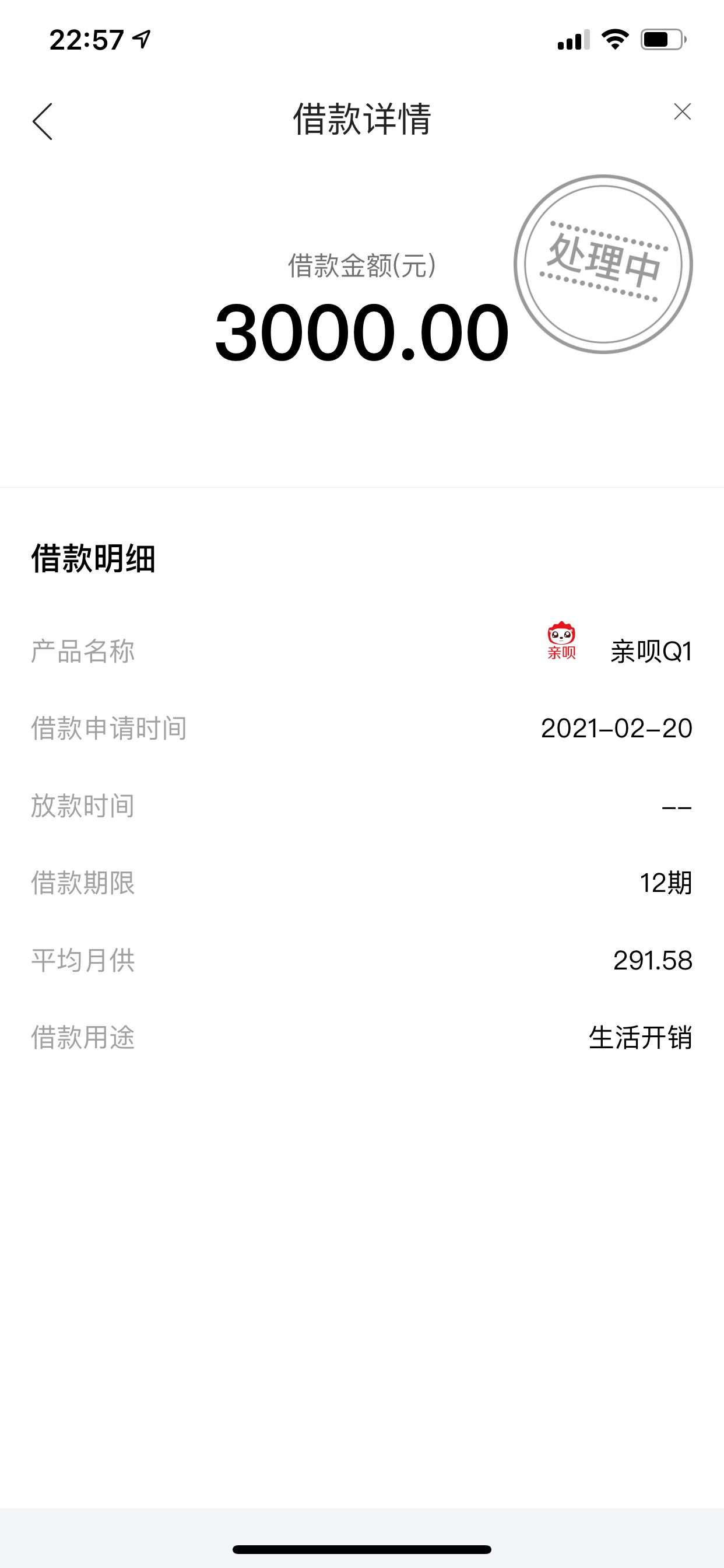
Task: Tap the 借款金额(元) label
Action: click(362, 265)
